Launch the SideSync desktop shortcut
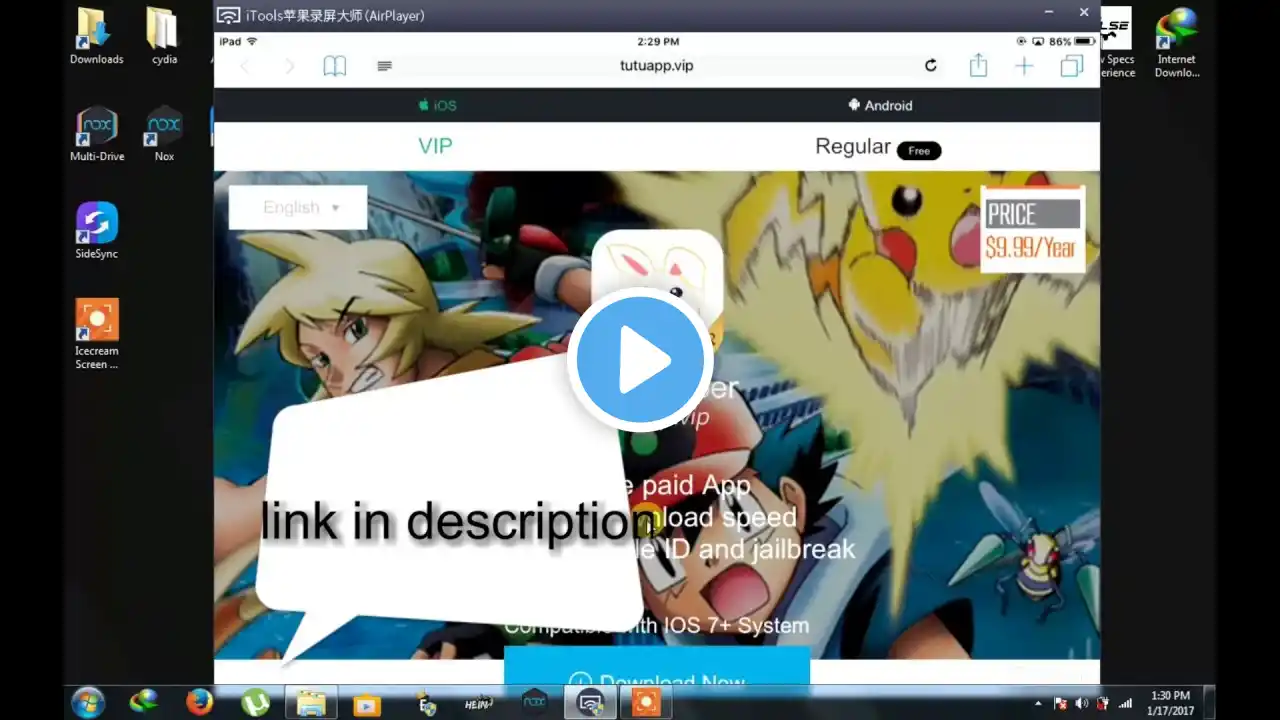This screenshot has height=720, width=1280. (97, 231)
